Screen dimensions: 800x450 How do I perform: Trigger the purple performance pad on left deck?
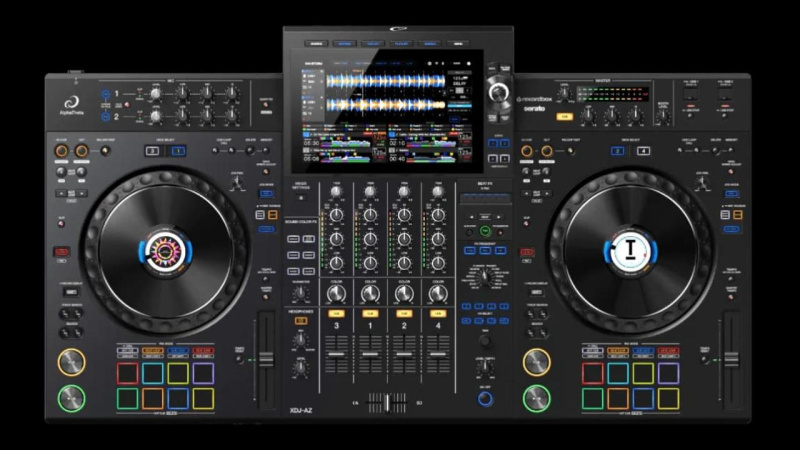(203, 373)
